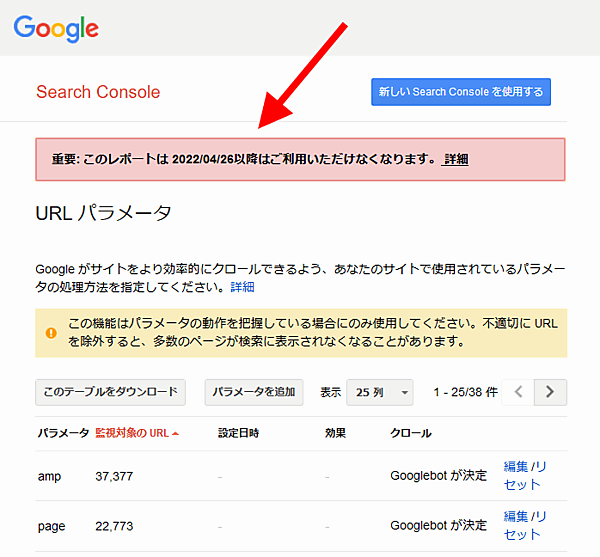Viewport: 600px width, 557px height.
Task: Select the amp parameter cell
Action: pyautogui.click(x=49, y=477)
